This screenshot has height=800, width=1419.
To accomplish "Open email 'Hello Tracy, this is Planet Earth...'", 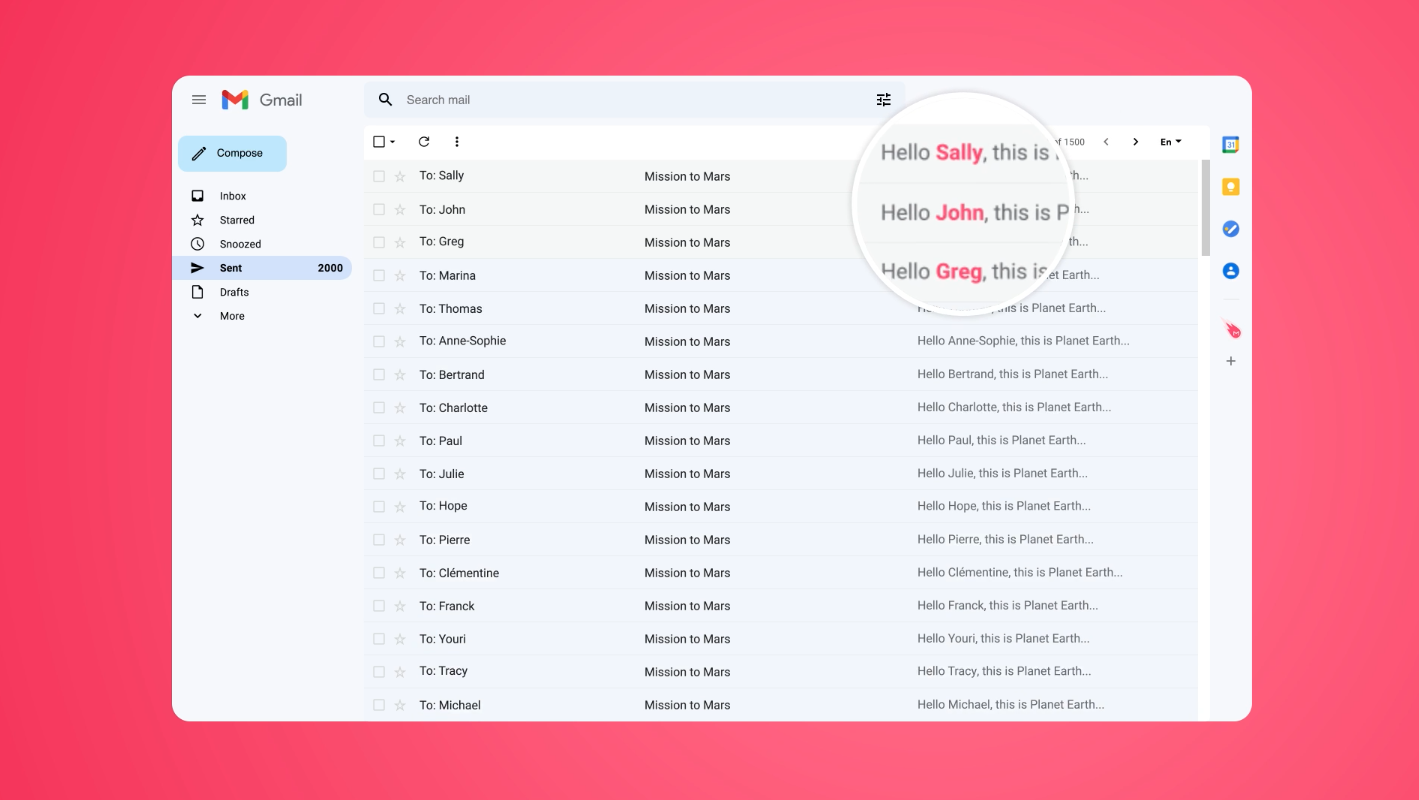I will 1004,671.
